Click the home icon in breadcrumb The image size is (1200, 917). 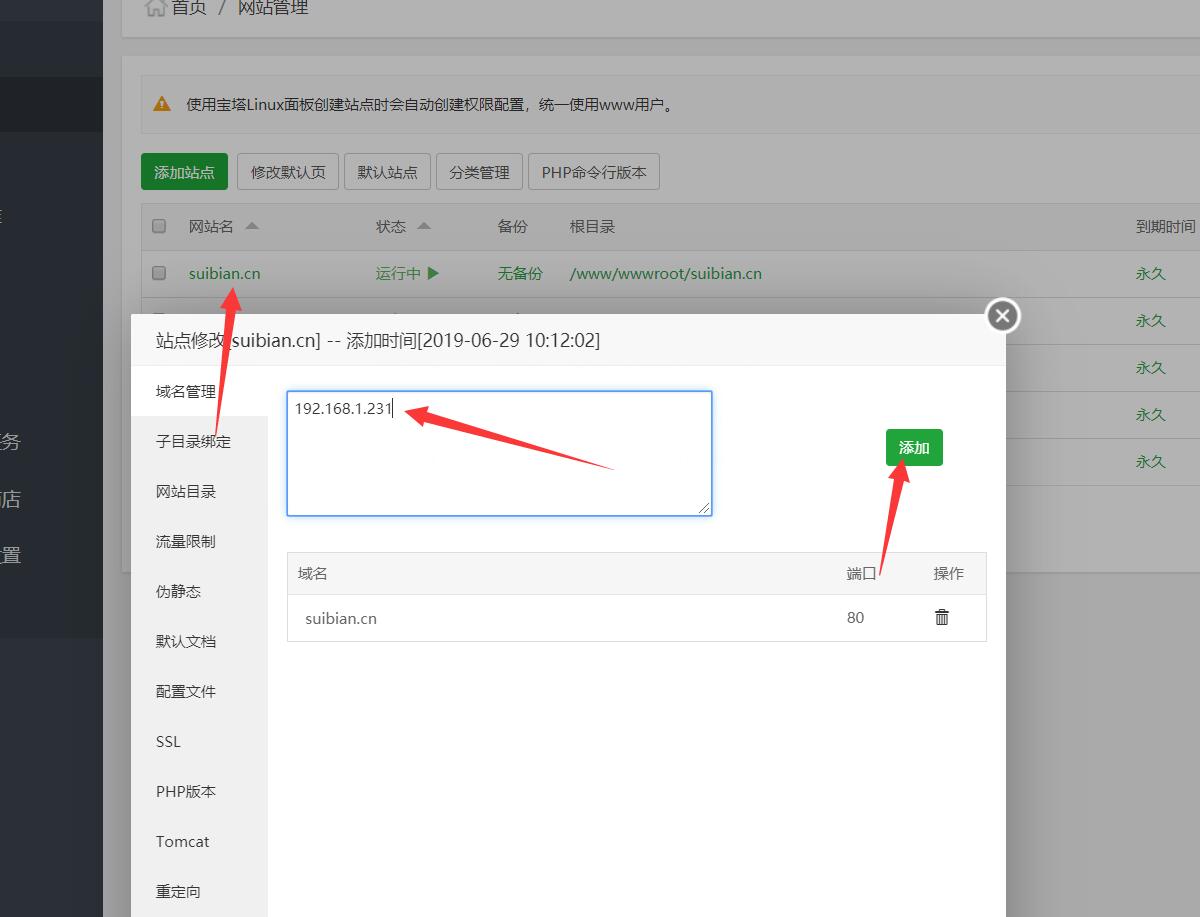coord(155,8)
